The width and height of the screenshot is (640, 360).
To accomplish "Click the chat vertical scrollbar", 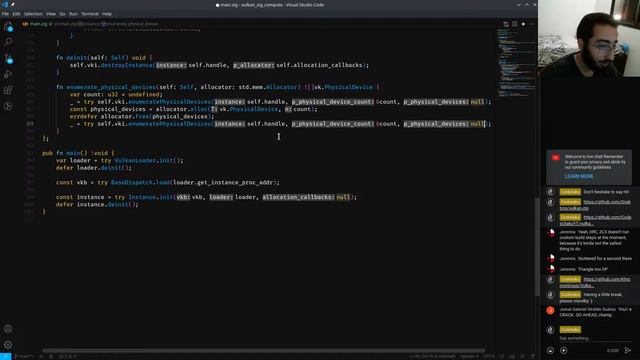I will pos(537,247).
